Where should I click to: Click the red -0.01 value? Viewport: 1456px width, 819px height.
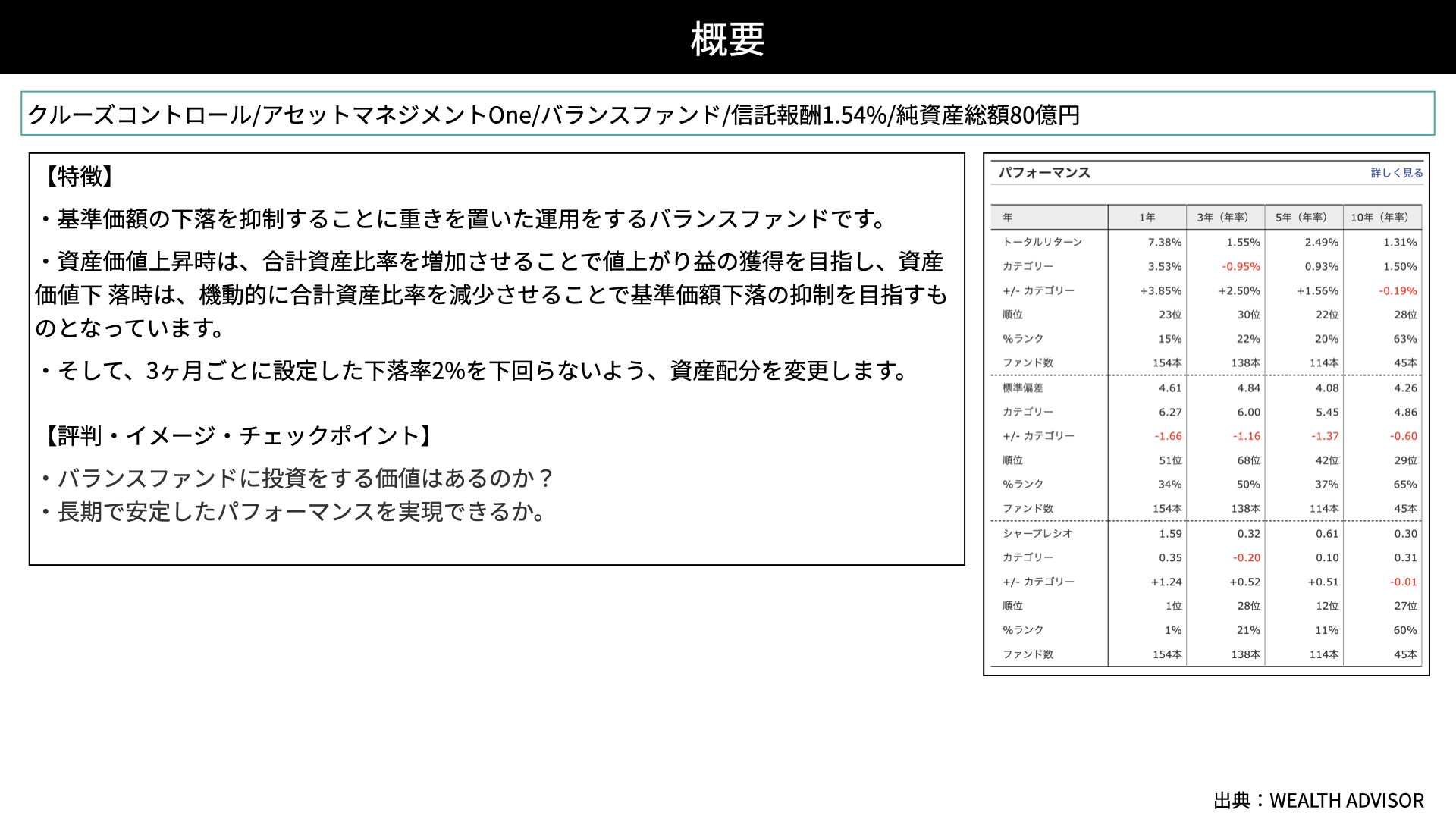coord(1404,582)
